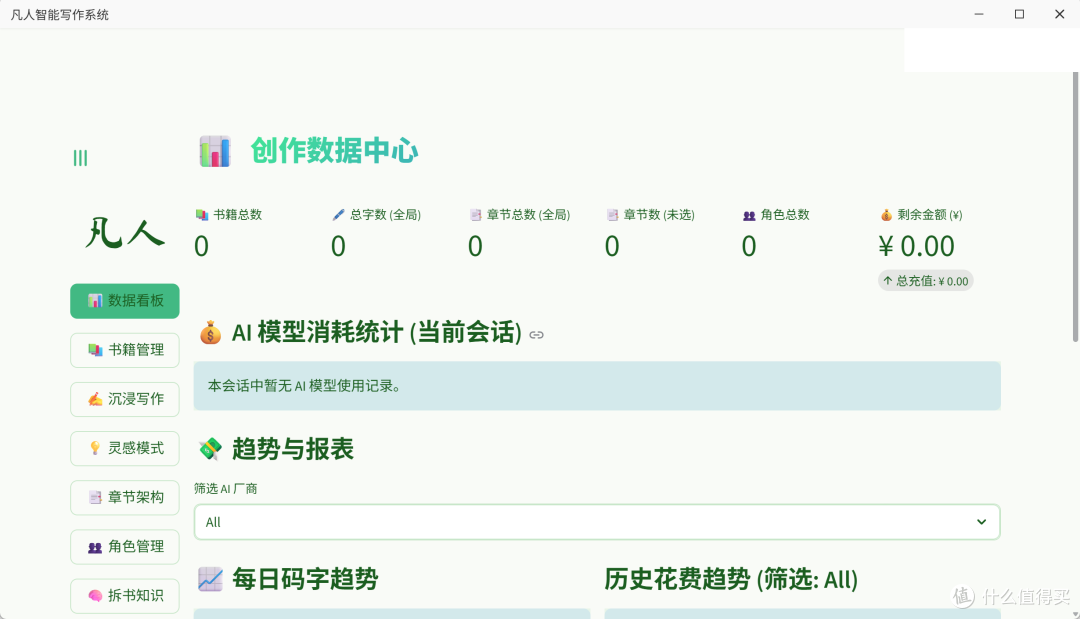Click the page icon on 章节架构 button

point(95,497)
